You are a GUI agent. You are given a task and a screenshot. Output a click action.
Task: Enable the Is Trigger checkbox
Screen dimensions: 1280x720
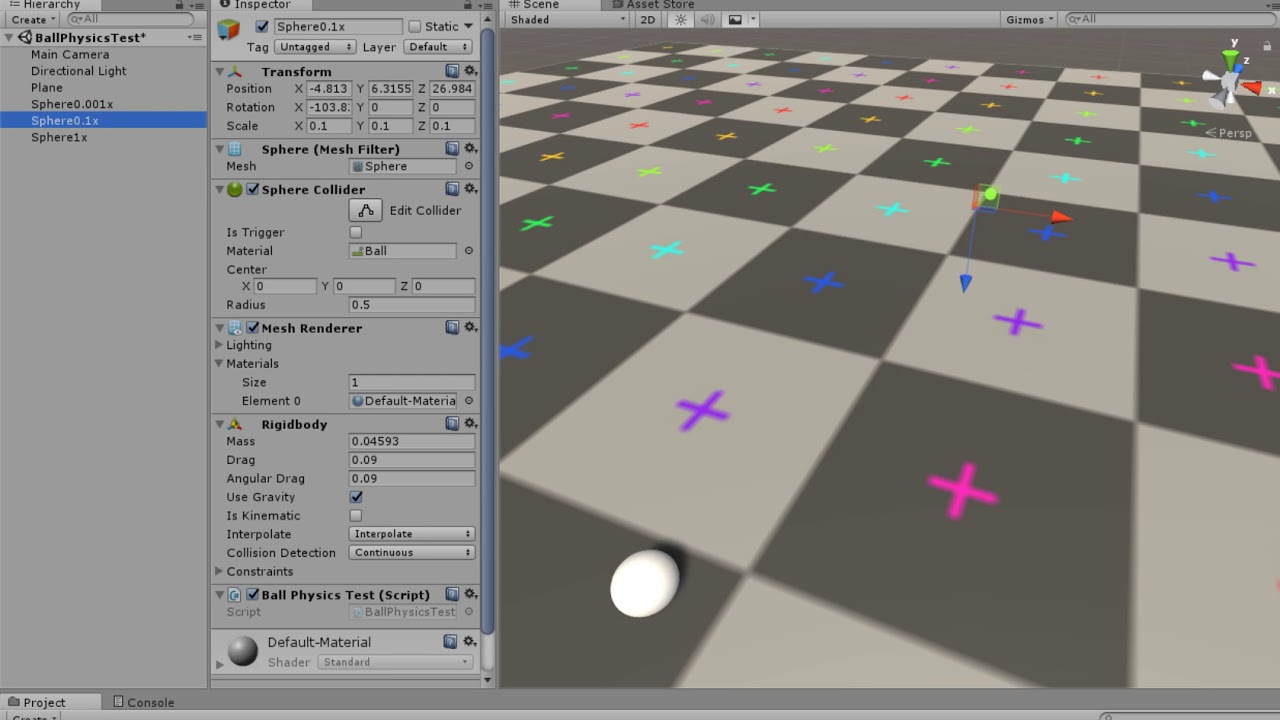tap(356, 232)
